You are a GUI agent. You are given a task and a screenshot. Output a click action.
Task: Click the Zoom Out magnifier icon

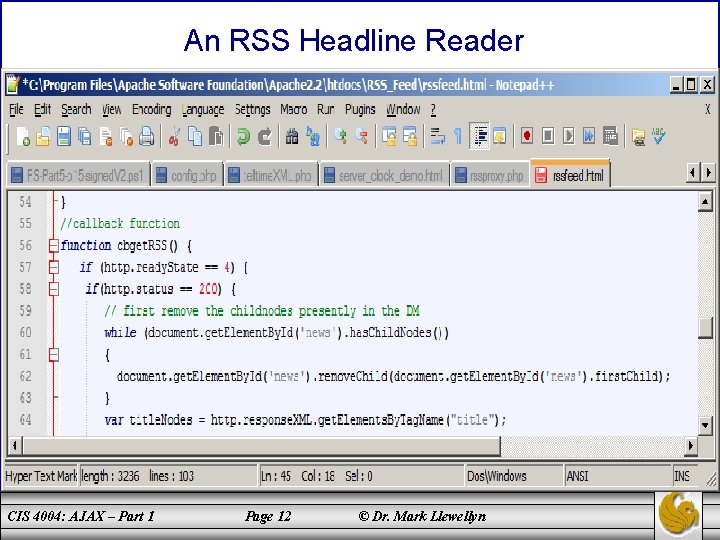(362, 136)
